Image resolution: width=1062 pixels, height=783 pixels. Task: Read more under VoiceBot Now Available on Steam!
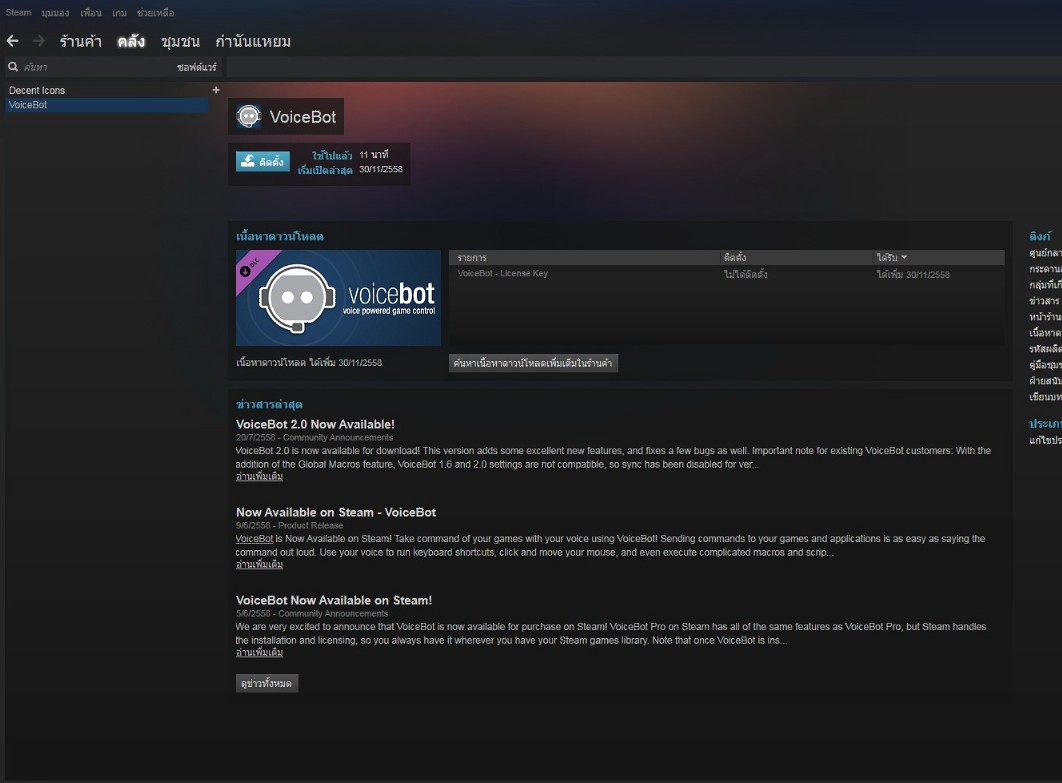259,653
